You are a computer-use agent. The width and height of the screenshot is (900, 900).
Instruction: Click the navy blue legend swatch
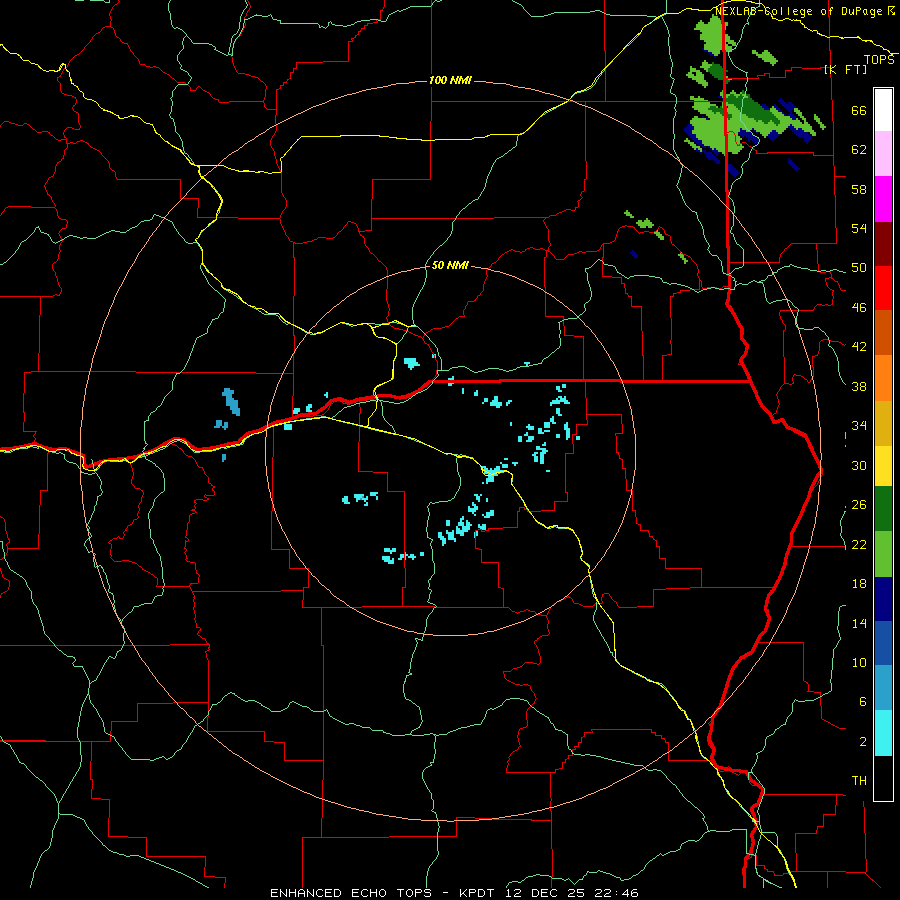pyautogui.click(x=883, y=599)
